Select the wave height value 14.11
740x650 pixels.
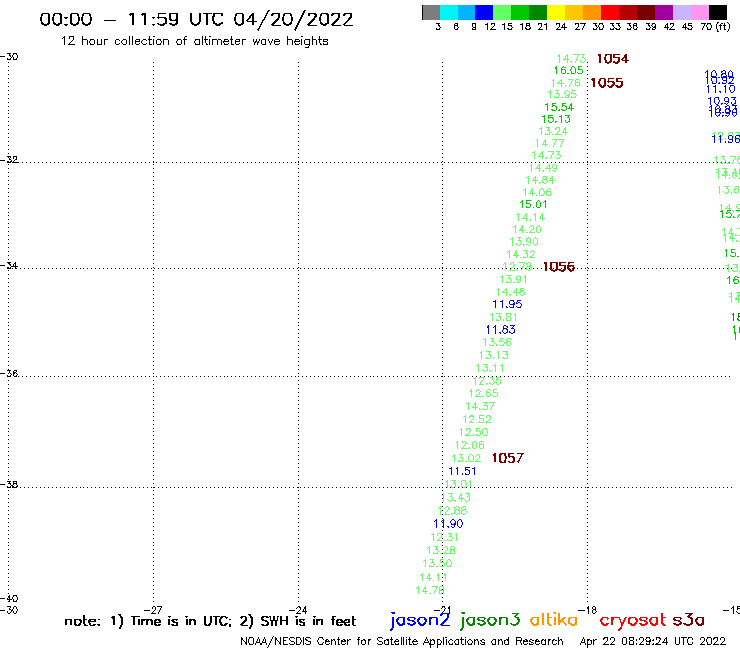pos(433,578)
